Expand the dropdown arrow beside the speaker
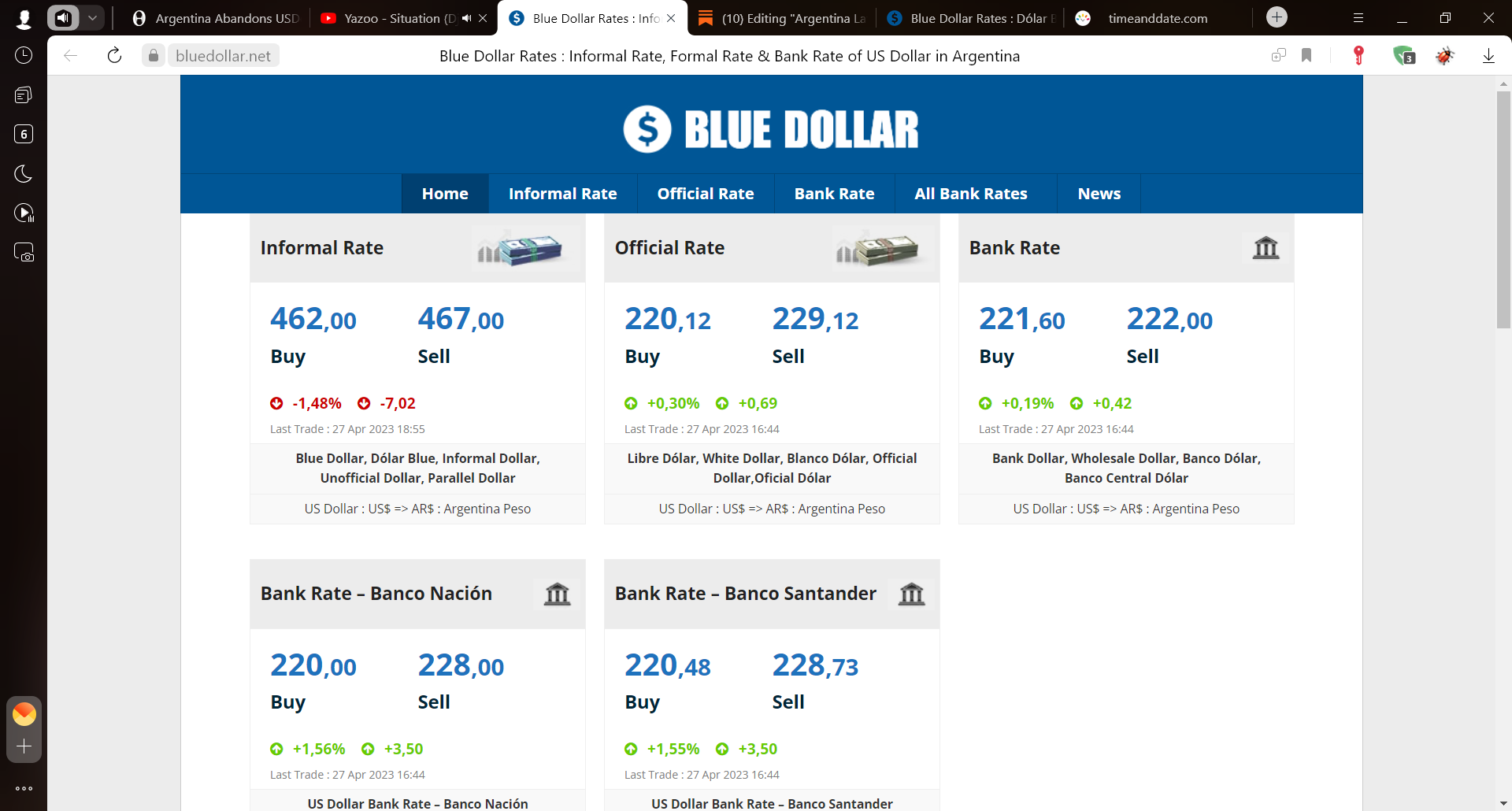The image size is (1512, 811). (x=93, y=17)
